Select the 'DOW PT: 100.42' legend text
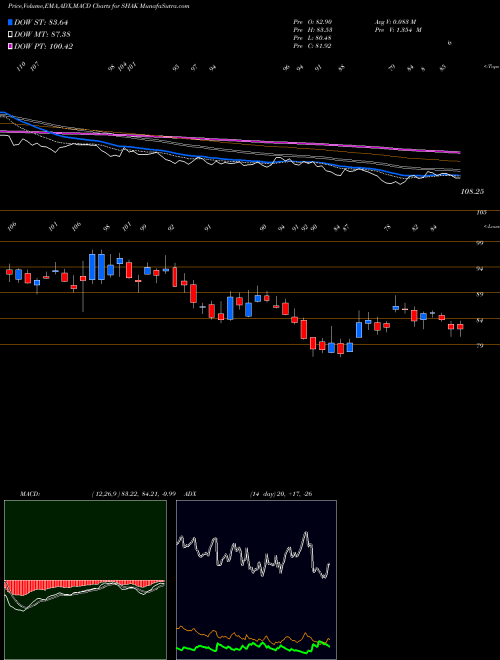This screenshot has width=500, height=660. tap(43, 46)
